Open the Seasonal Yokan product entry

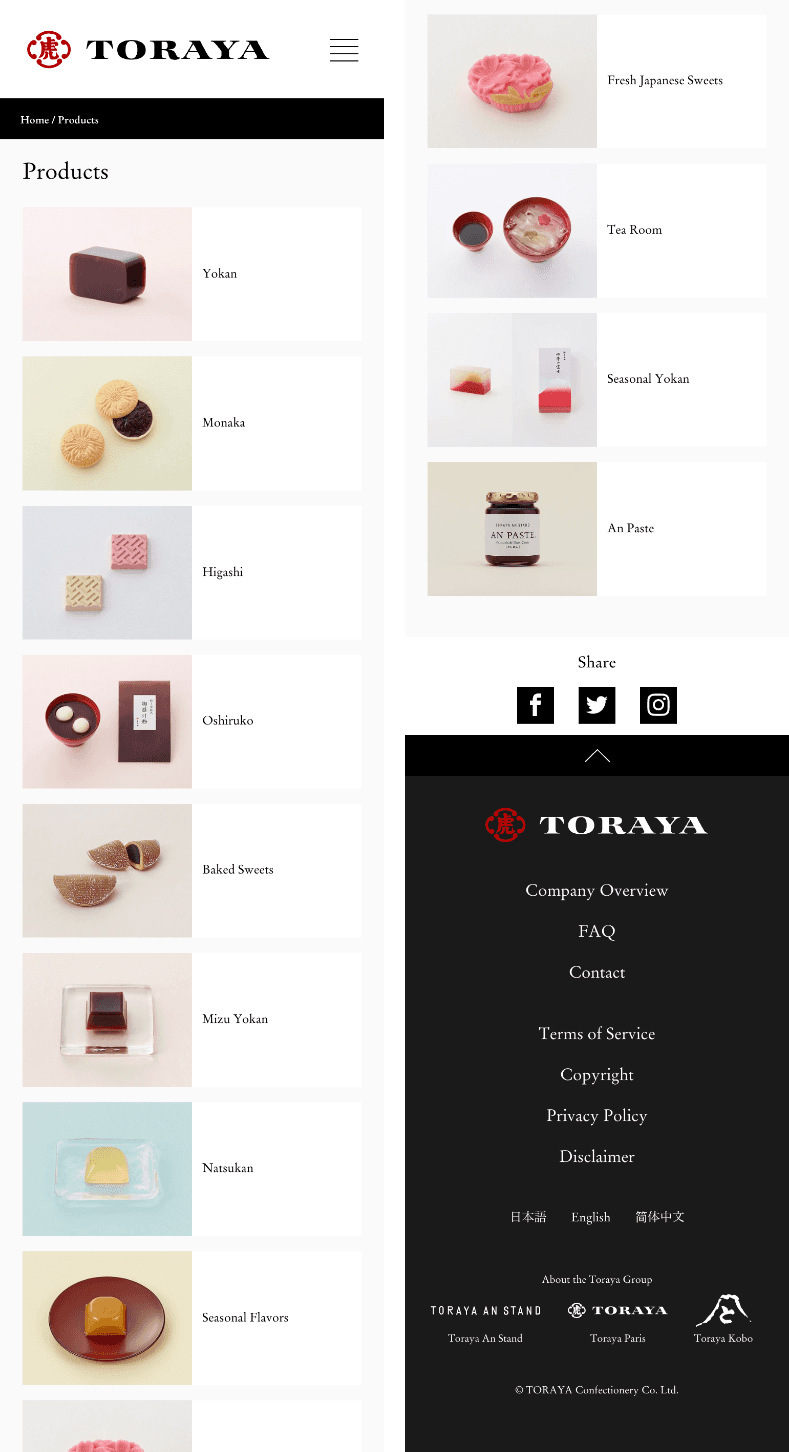597,380
